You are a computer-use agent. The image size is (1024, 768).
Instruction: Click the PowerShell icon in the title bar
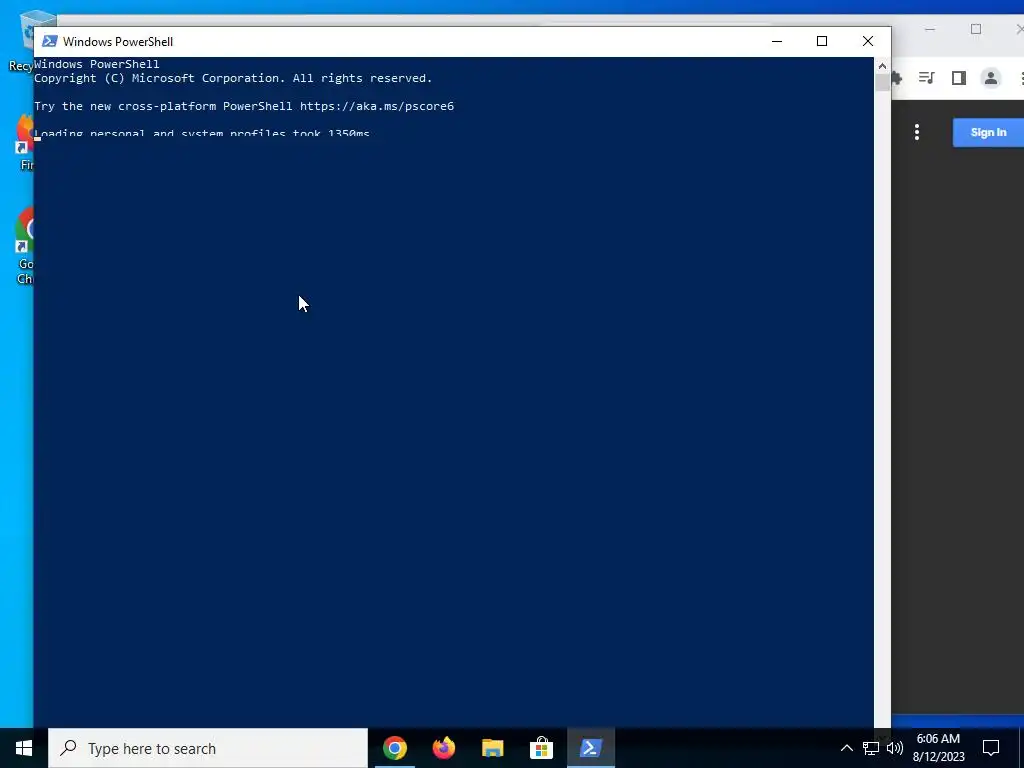tap(49, 41)
